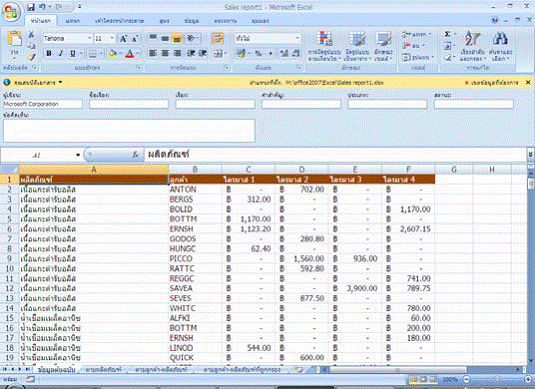Increase decimal places

pyautogui.click(x=284, y=53)
